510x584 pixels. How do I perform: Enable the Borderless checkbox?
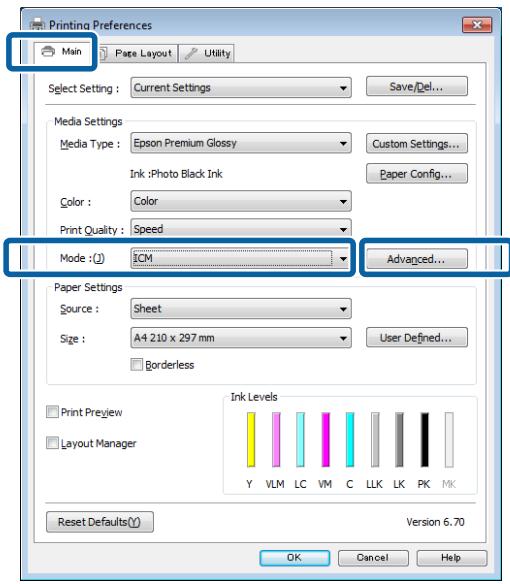tap(137, 364)
